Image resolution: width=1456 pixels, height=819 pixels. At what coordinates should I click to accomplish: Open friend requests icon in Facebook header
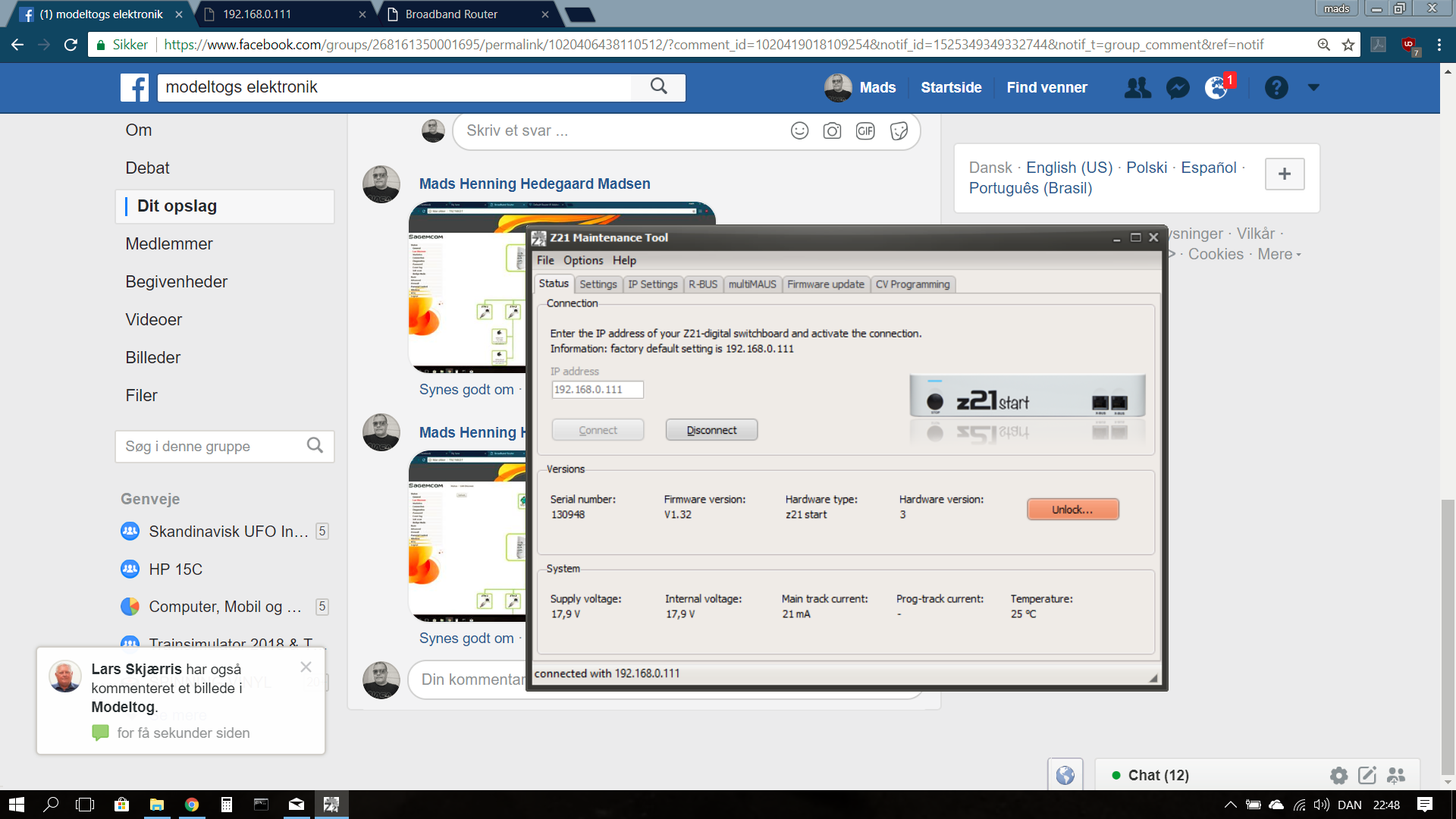1137,88
